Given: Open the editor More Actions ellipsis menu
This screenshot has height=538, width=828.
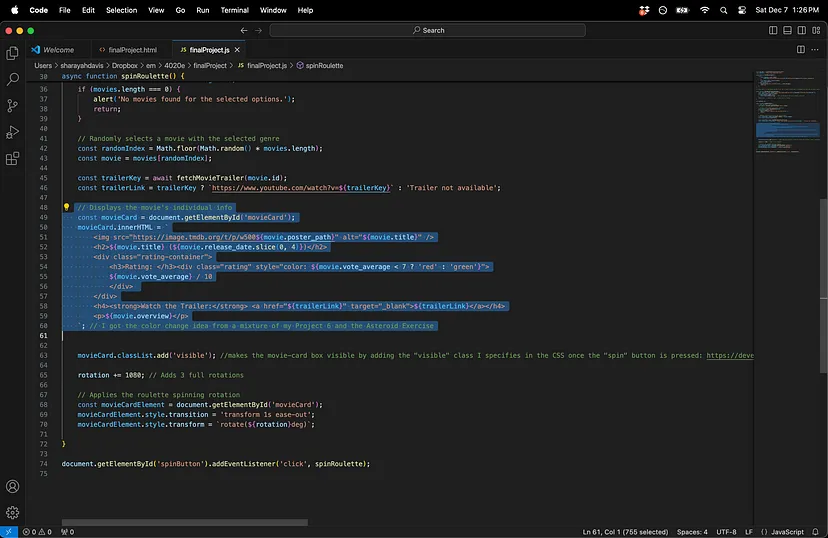Looking at the screenshot, I should point(816,49).
